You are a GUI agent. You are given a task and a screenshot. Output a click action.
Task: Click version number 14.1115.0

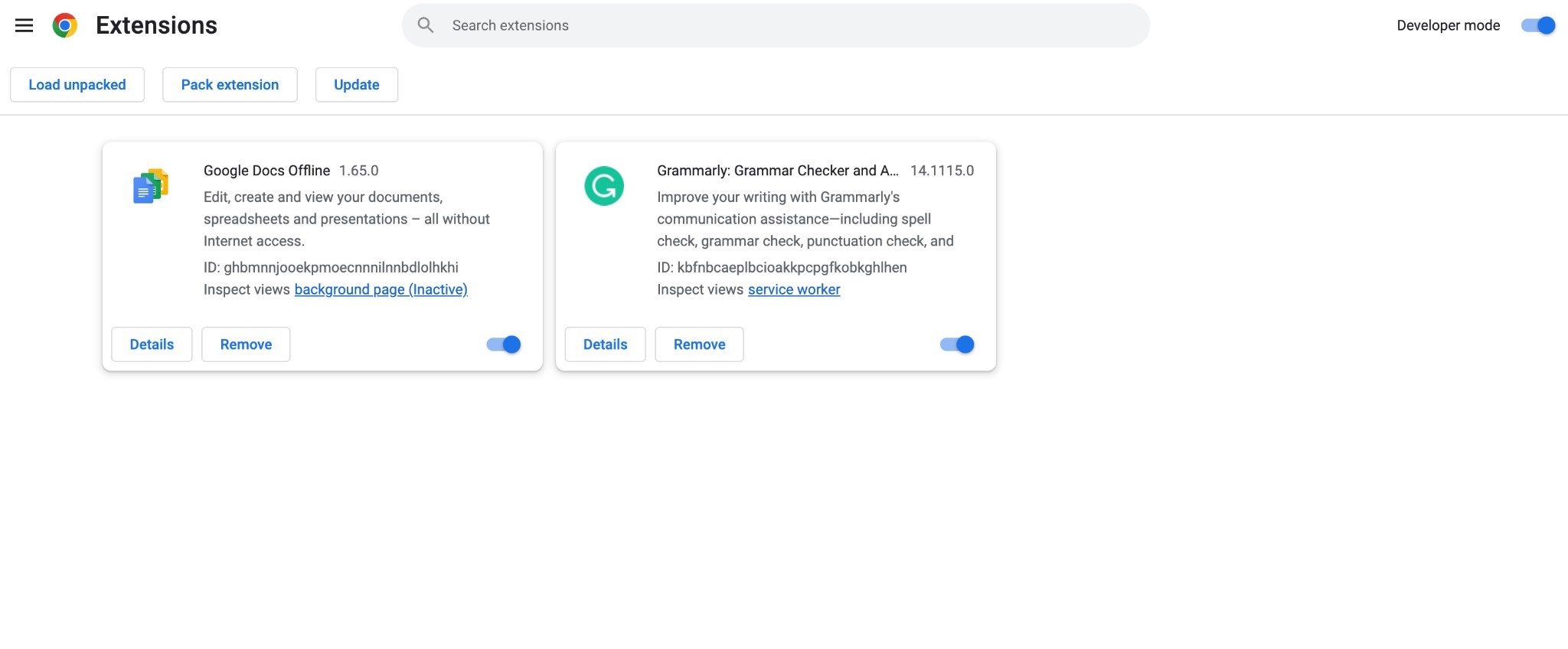click(942, 171)
